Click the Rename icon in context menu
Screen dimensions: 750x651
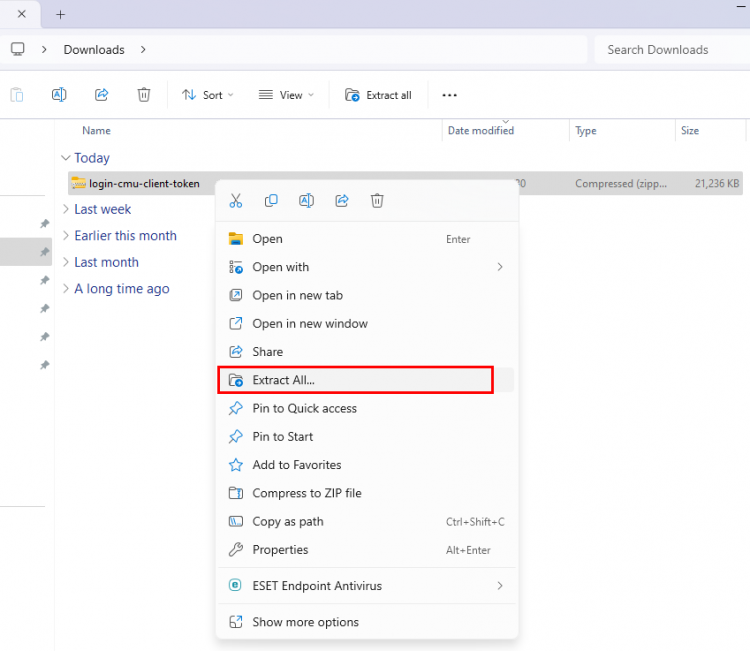tap(306, 201)
